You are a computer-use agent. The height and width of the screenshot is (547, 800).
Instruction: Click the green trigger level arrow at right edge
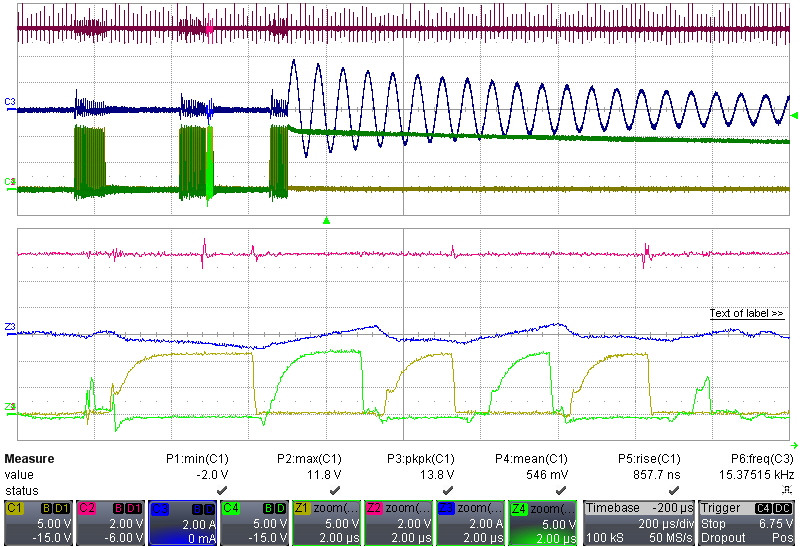[x=794, y=116]
